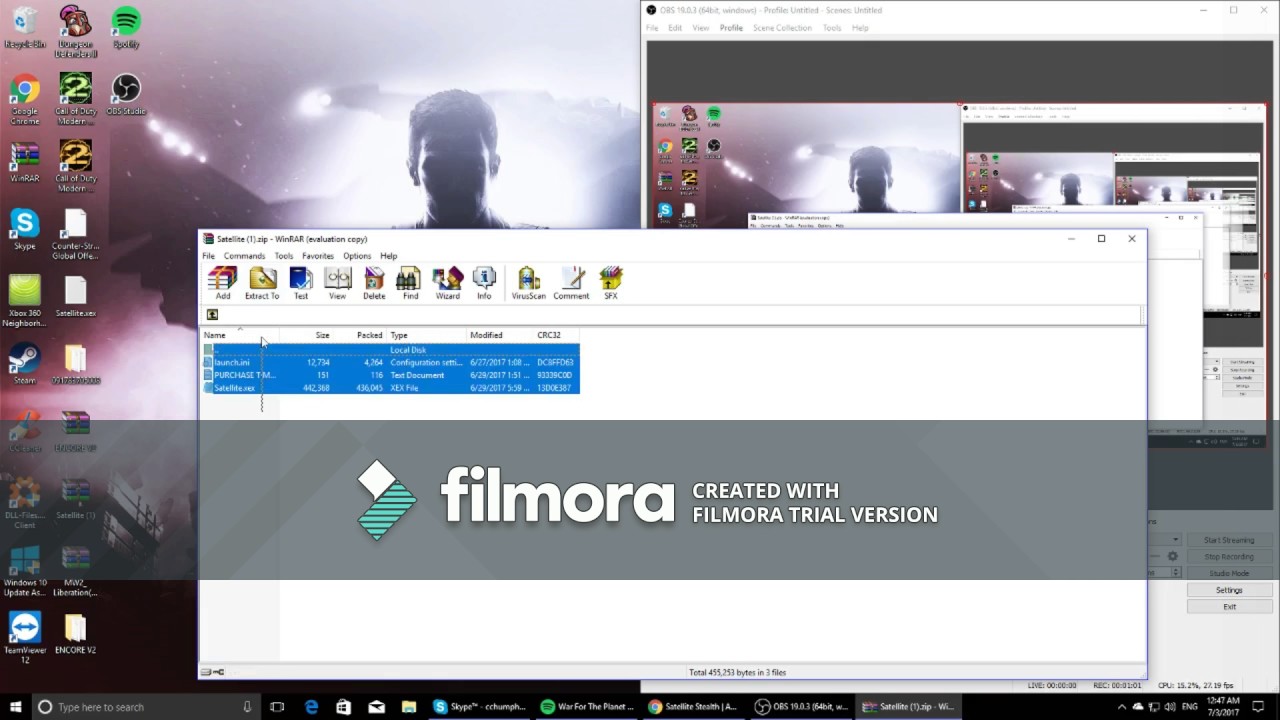
Task: Click the ENCORE V2 desktop folder
Action: click(75, 634)
